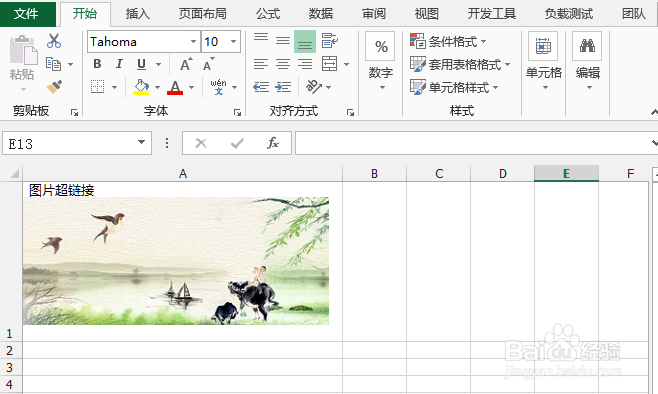Switch to Load Test (负载测试) tab
658x394 pixels.
tap(569, 14)
